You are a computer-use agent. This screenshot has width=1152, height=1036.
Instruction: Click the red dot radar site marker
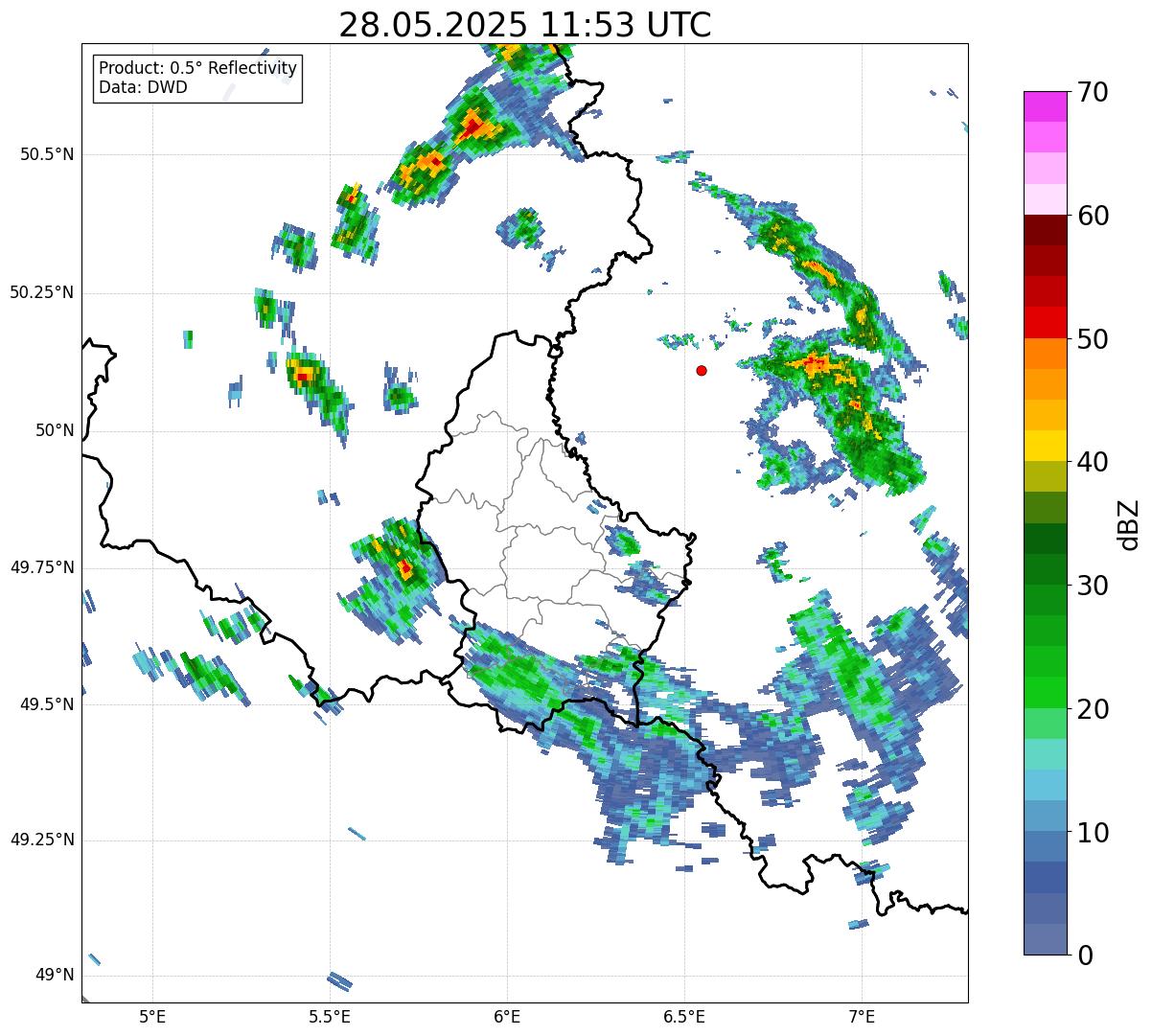coord(702,370)
